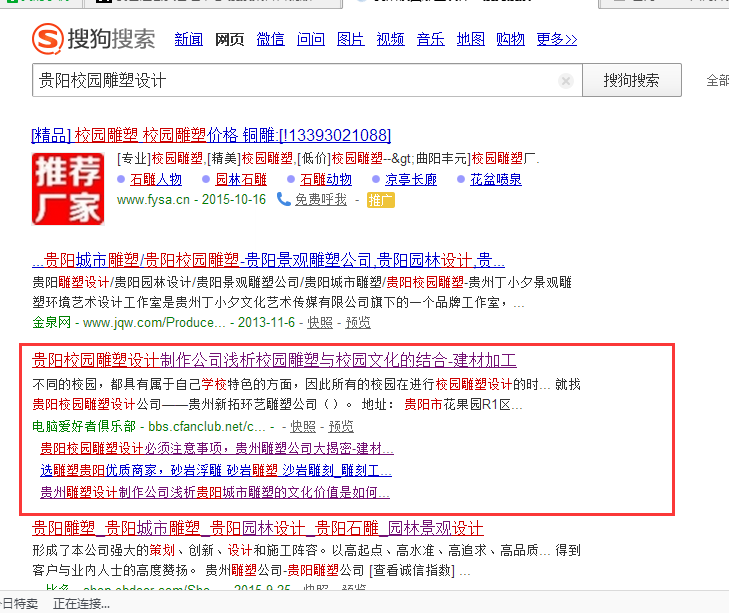Click the [查看诚信指数] link

412,570
